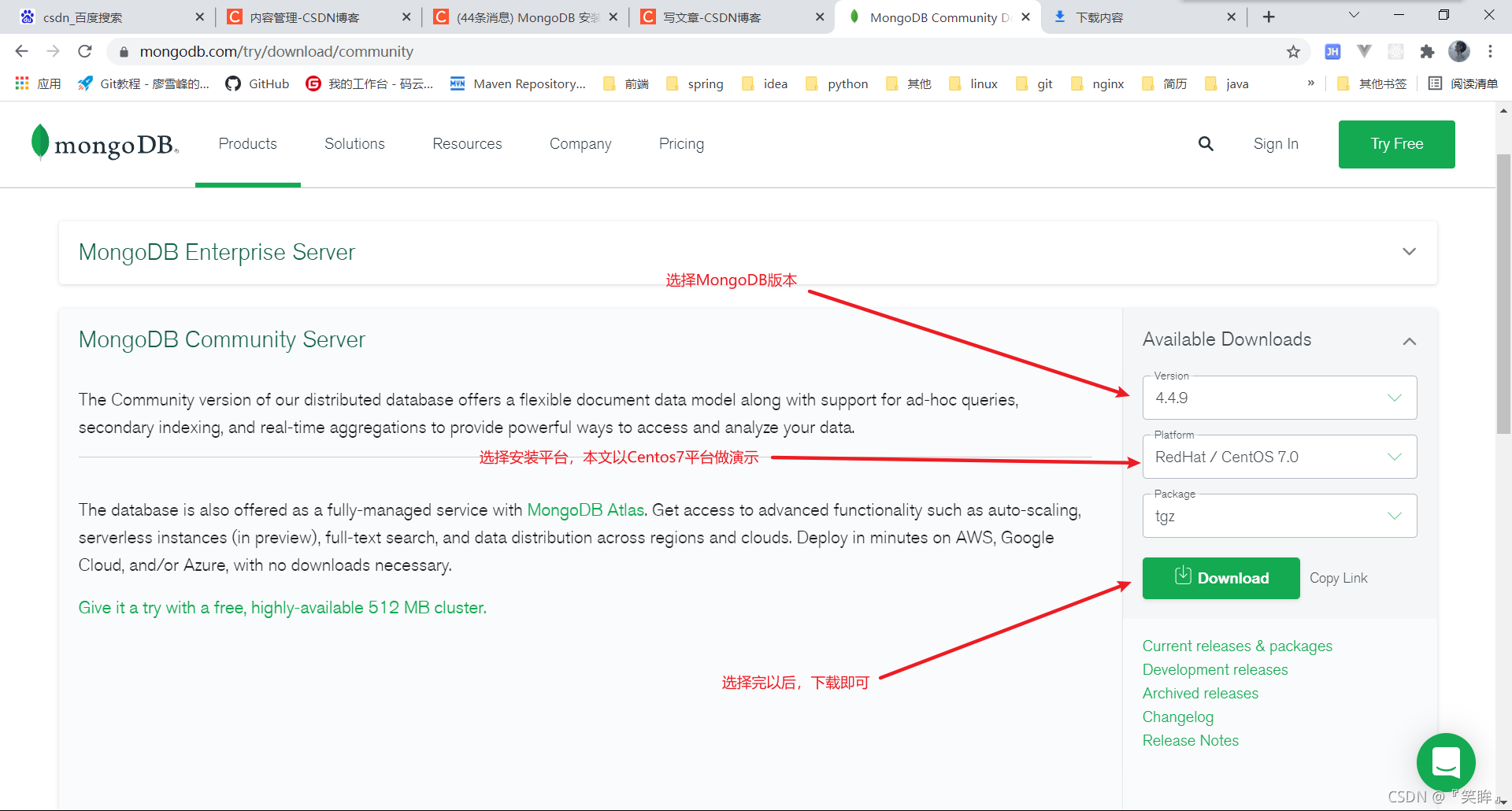Open the Chrome profile avatar
This screenshot has width=1512, height=811.
click(x=1459, y=51)
